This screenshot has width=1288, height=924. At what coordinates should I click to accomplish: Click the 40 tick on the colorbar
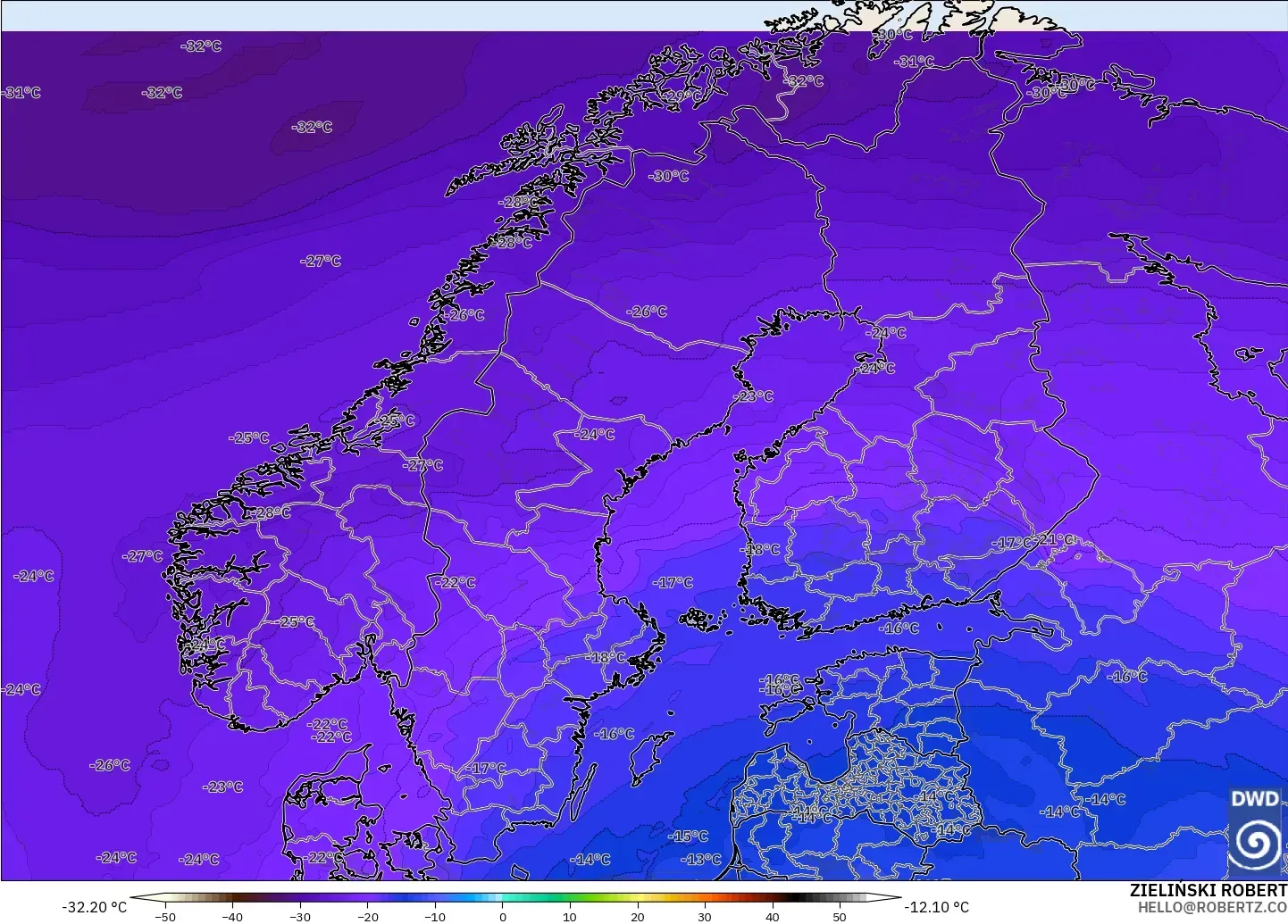pyautogui.click(x=772, y=917)
